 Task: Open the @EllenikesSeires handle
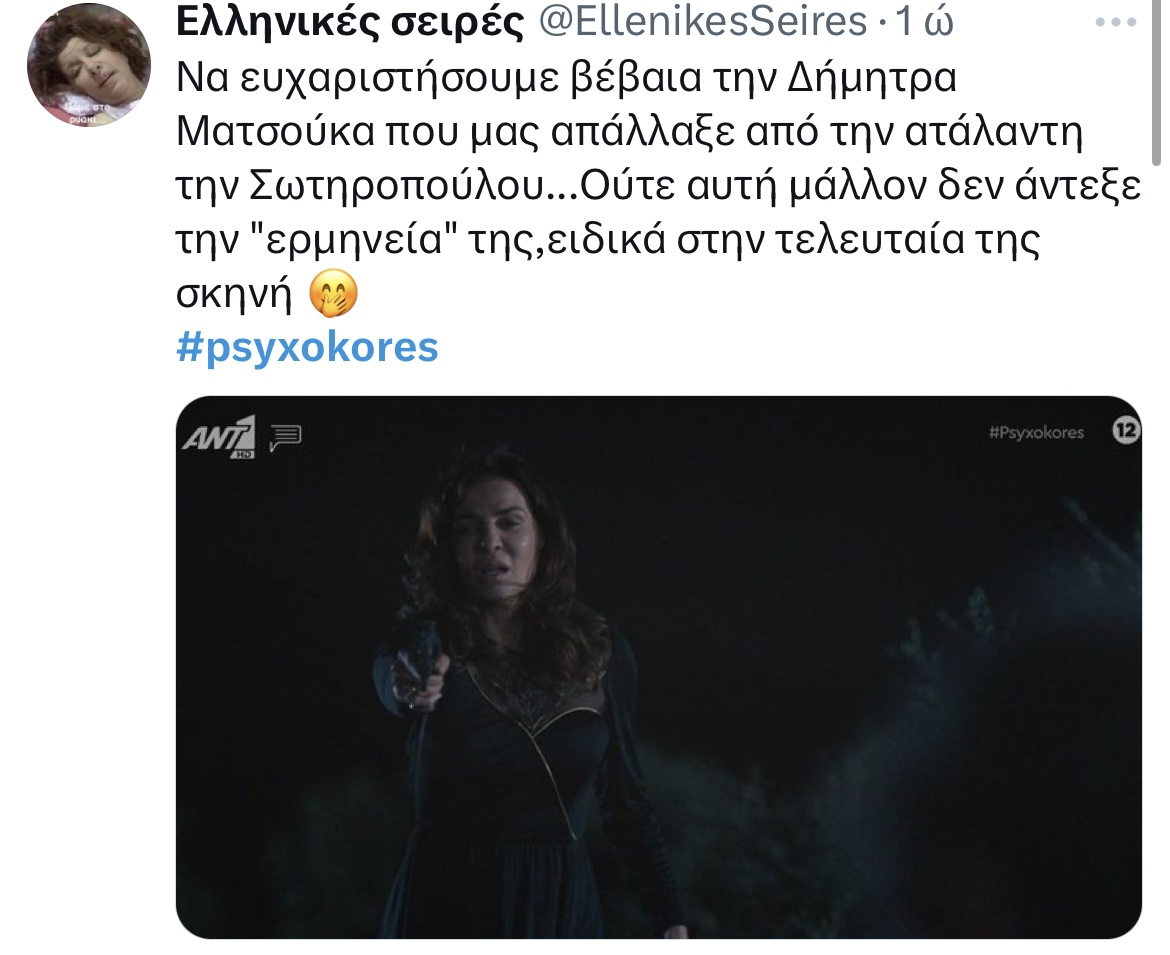[702, 21]
